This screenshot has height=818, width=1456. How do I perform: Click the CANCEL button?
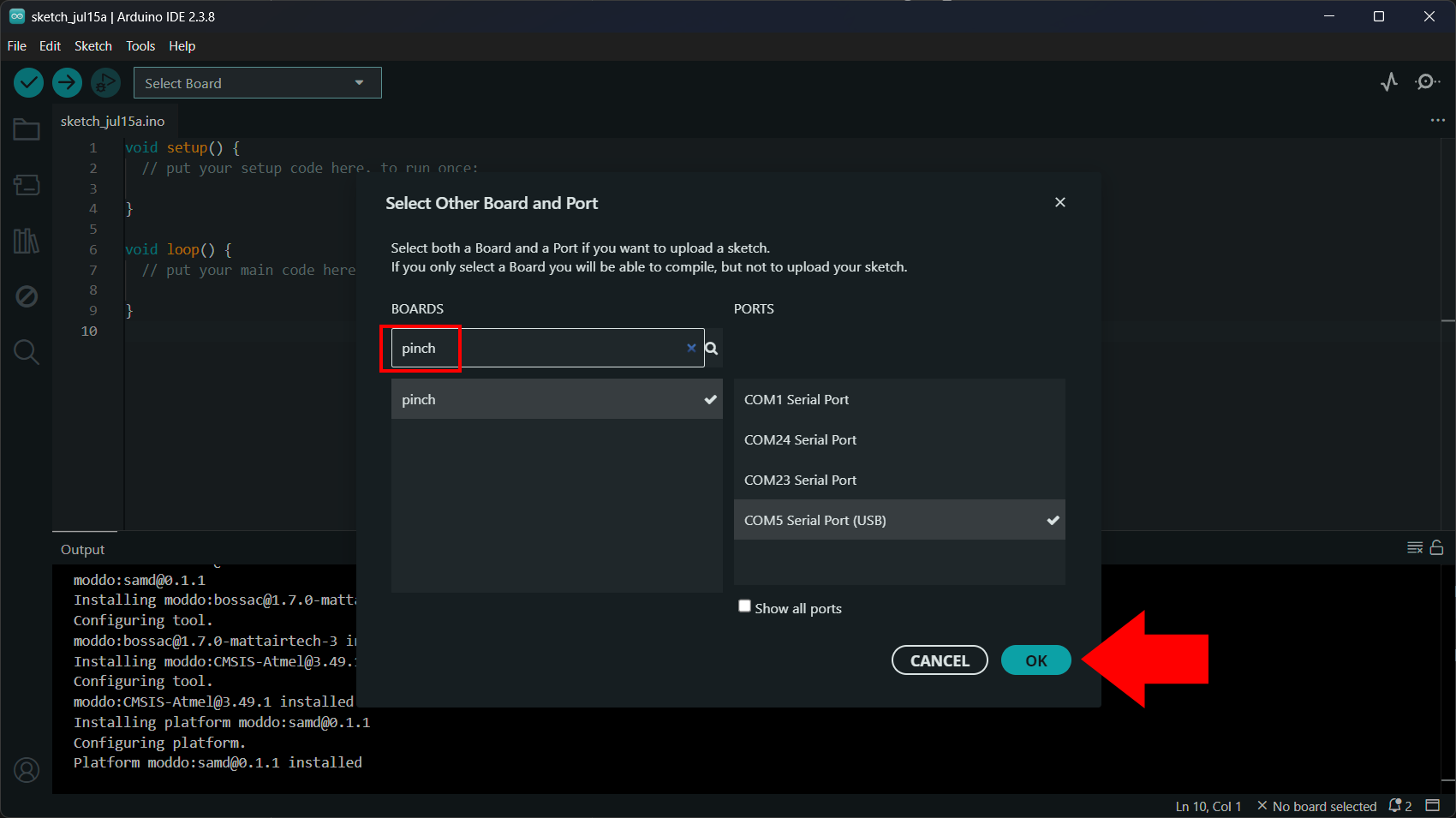point(940,660)
